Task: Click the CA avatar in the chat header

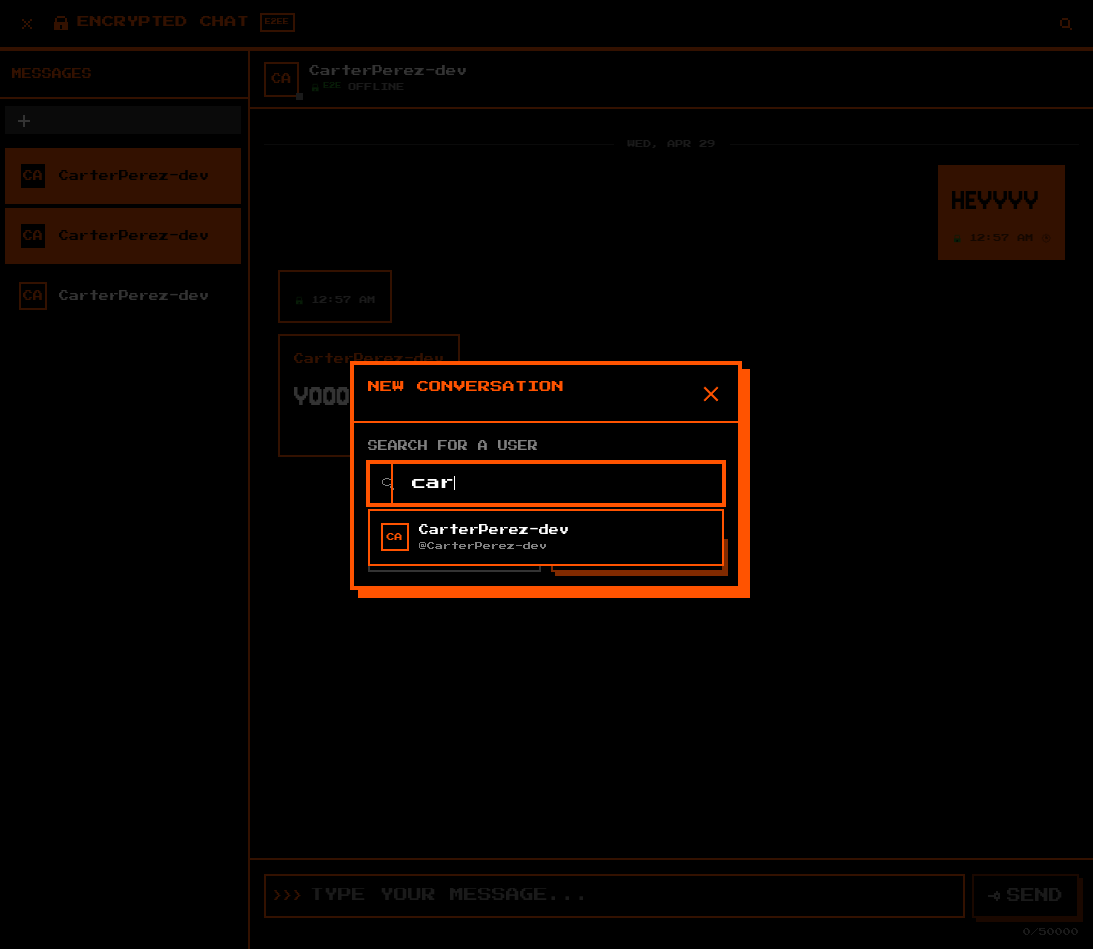Action: (x=282, y=79)
